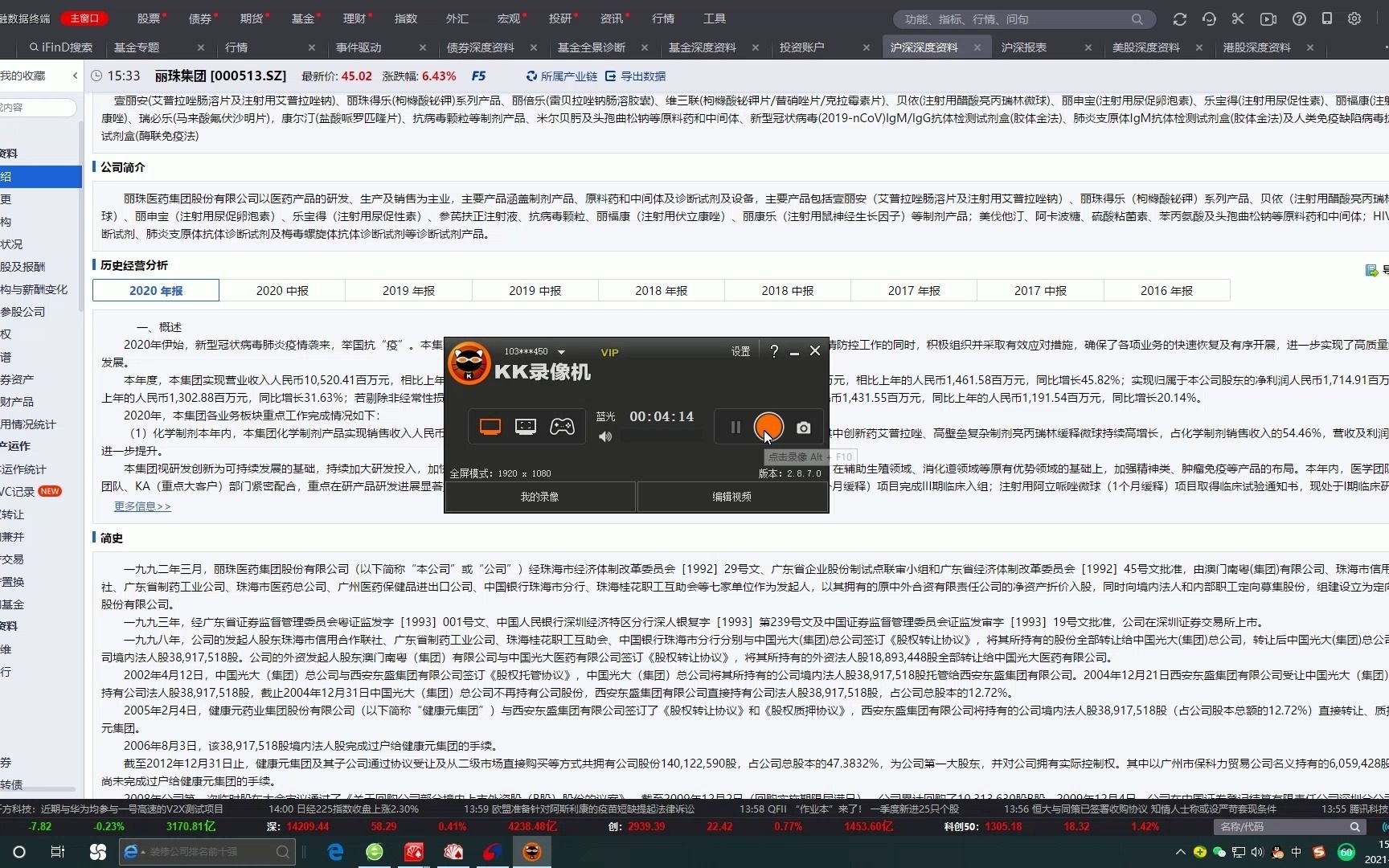
Task: Click the refresh icon in top toolbar
Action: point(1179,18)
